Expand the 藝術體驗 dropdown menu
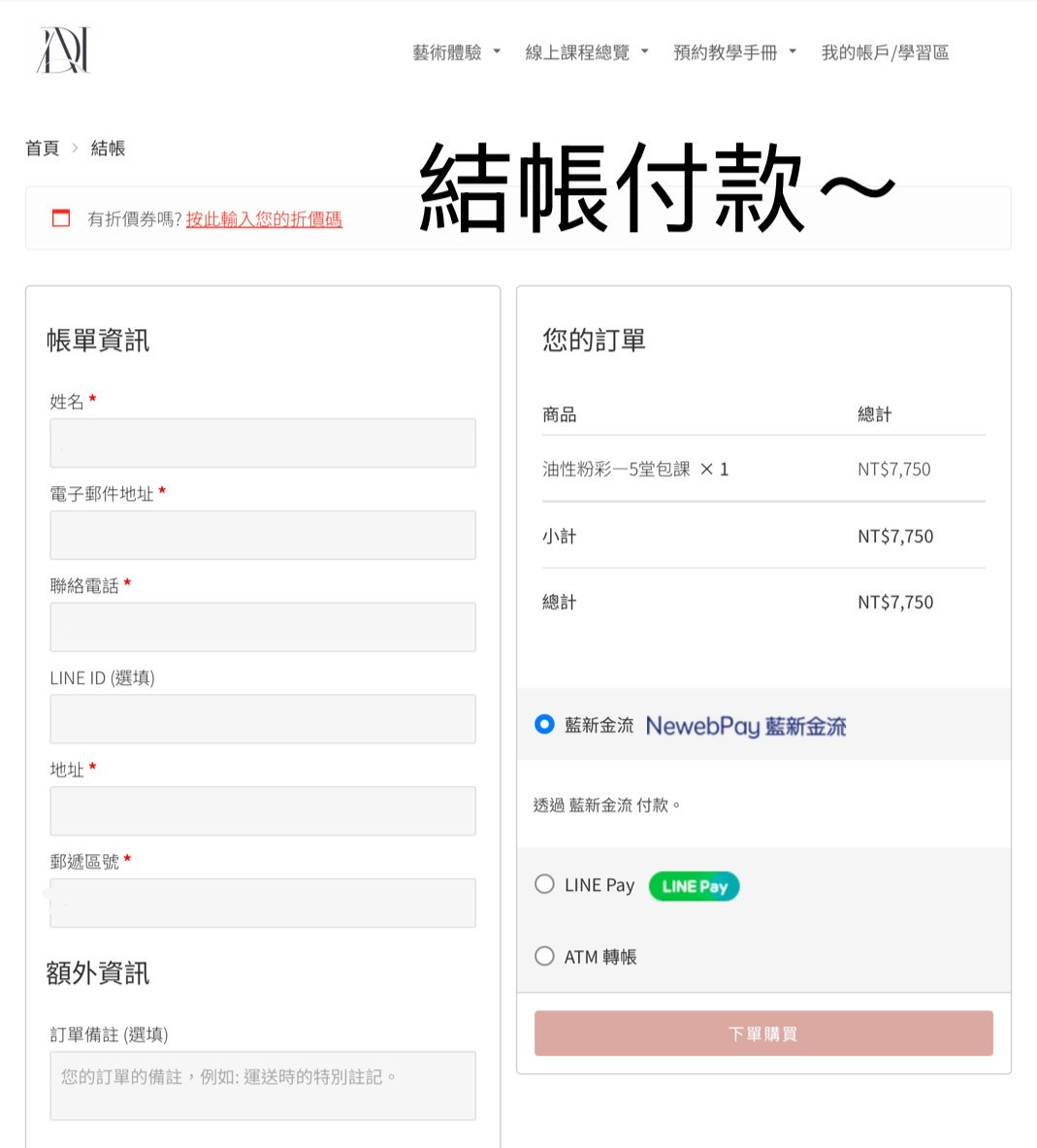 pyautogui.click(x=456, y=52)
